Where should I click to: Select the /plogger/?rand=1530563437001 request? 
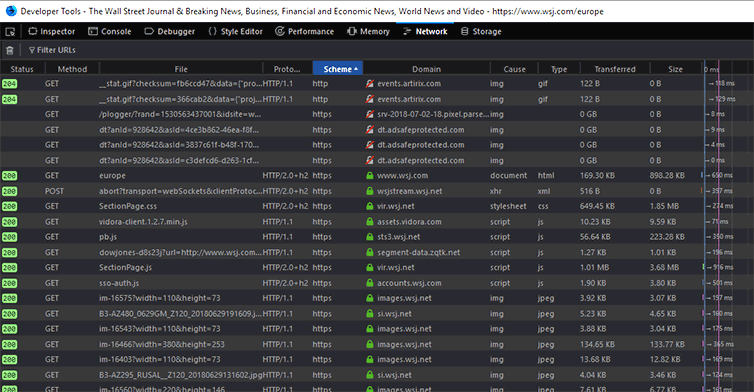377,114
